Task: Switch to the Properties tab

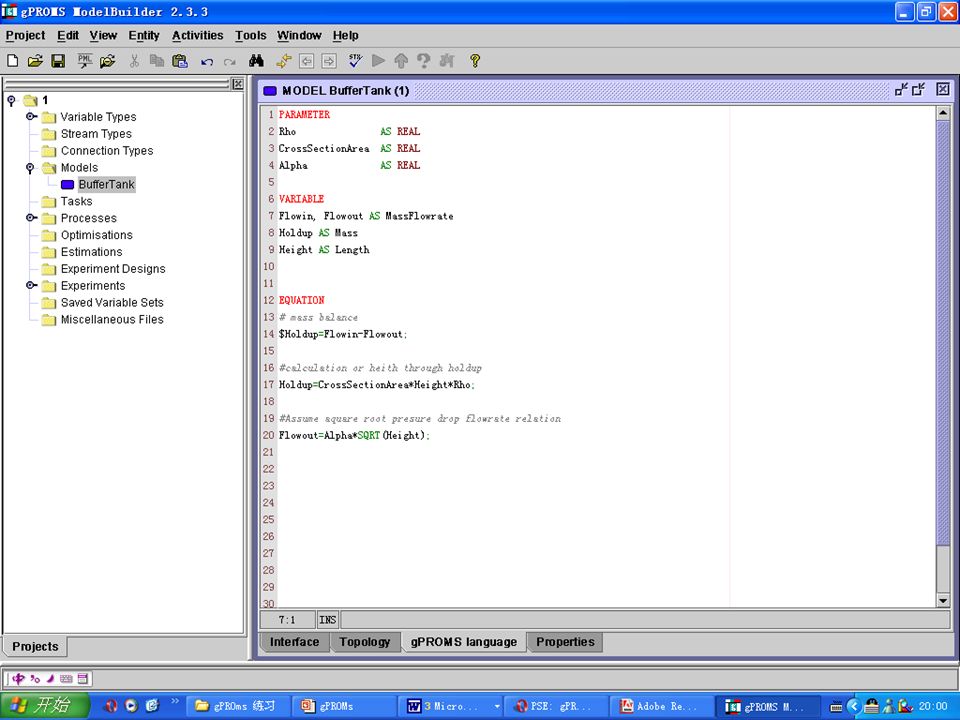Action: [565, 642]
